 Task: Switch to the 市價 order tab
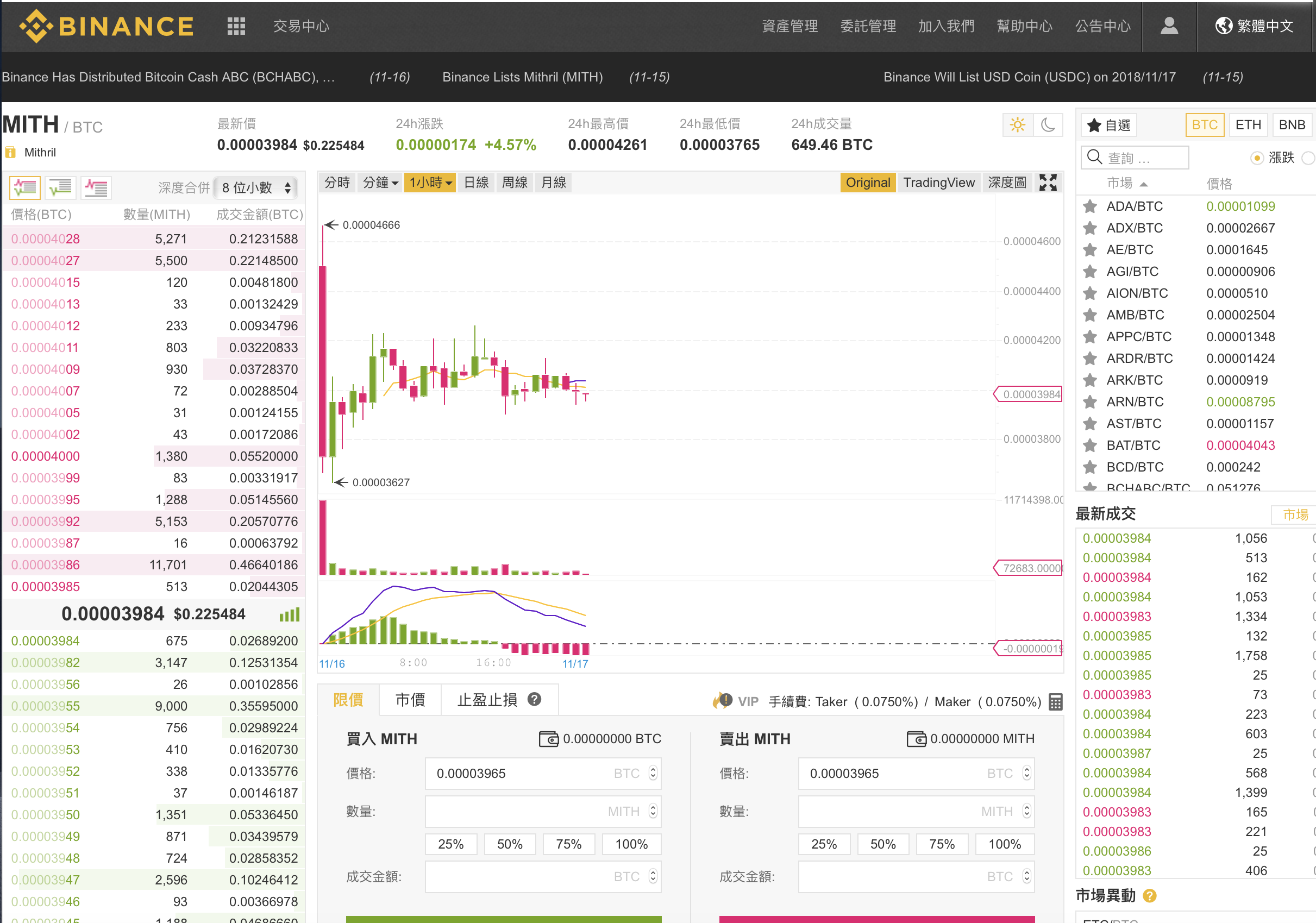(410, 700)
